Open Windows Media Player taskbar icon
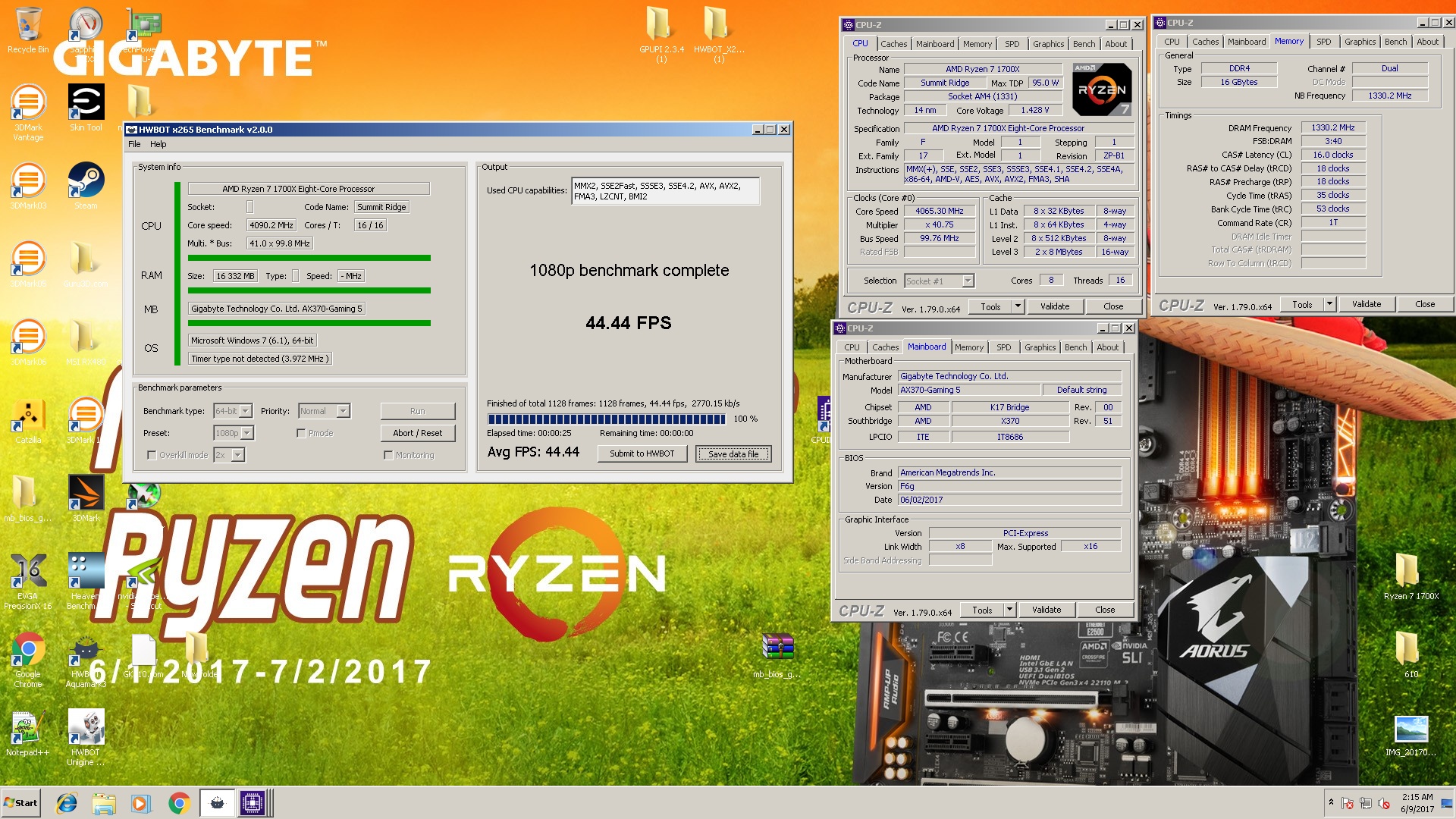 point(141,803)
